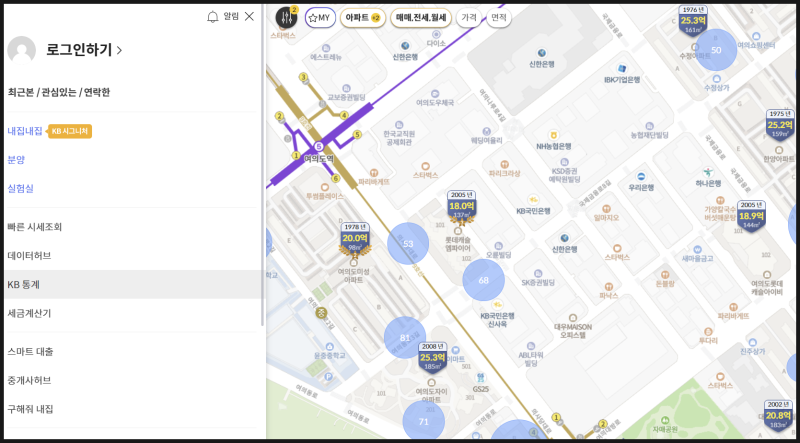
Task: Click the 18.0억 2005년 price marker
Action: 462,206
